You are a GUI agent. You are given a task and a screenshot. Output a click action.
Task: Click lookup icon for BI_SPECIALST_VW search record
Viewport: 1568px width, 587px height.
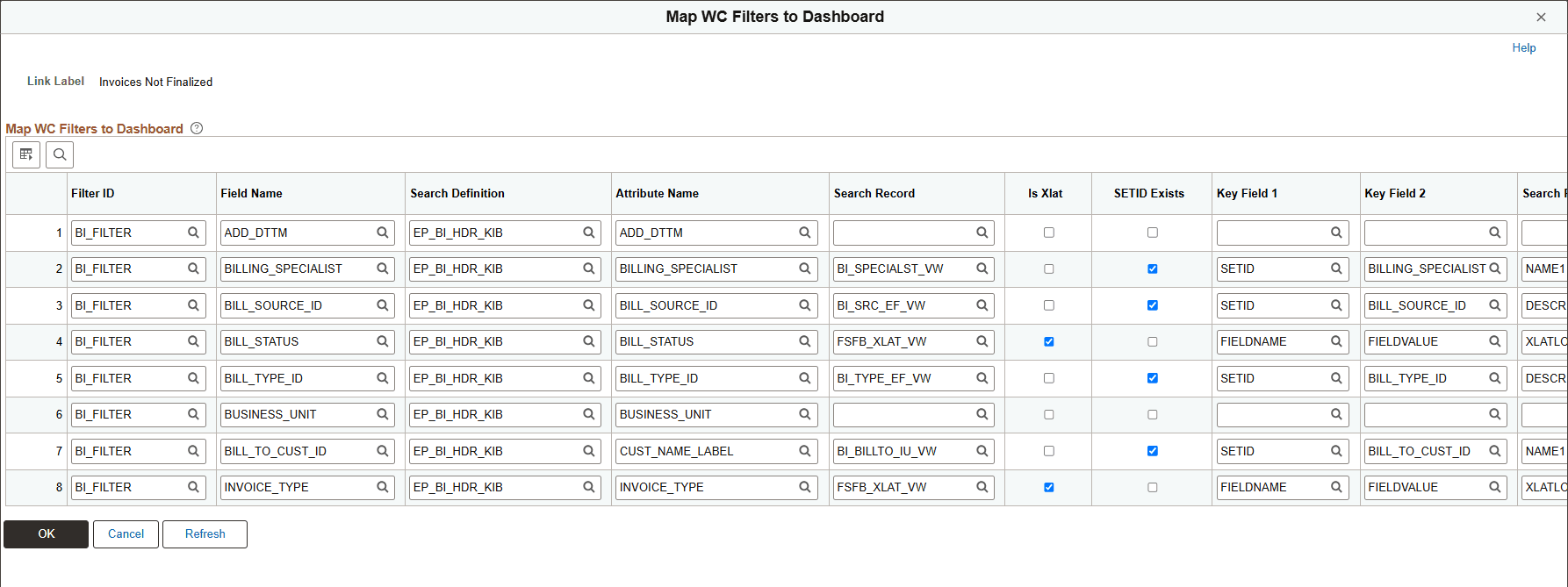click(x=982, y=268)
